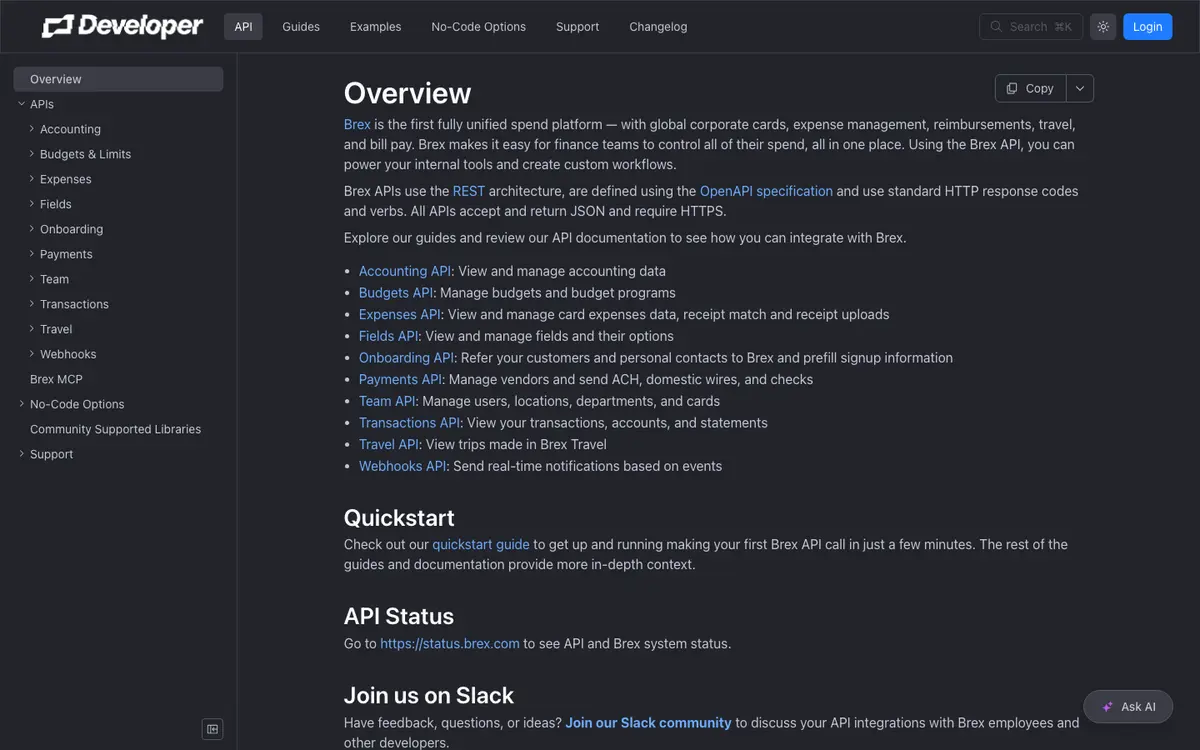
Task: Expand the Team sidebar item
Action: [118, 279]
